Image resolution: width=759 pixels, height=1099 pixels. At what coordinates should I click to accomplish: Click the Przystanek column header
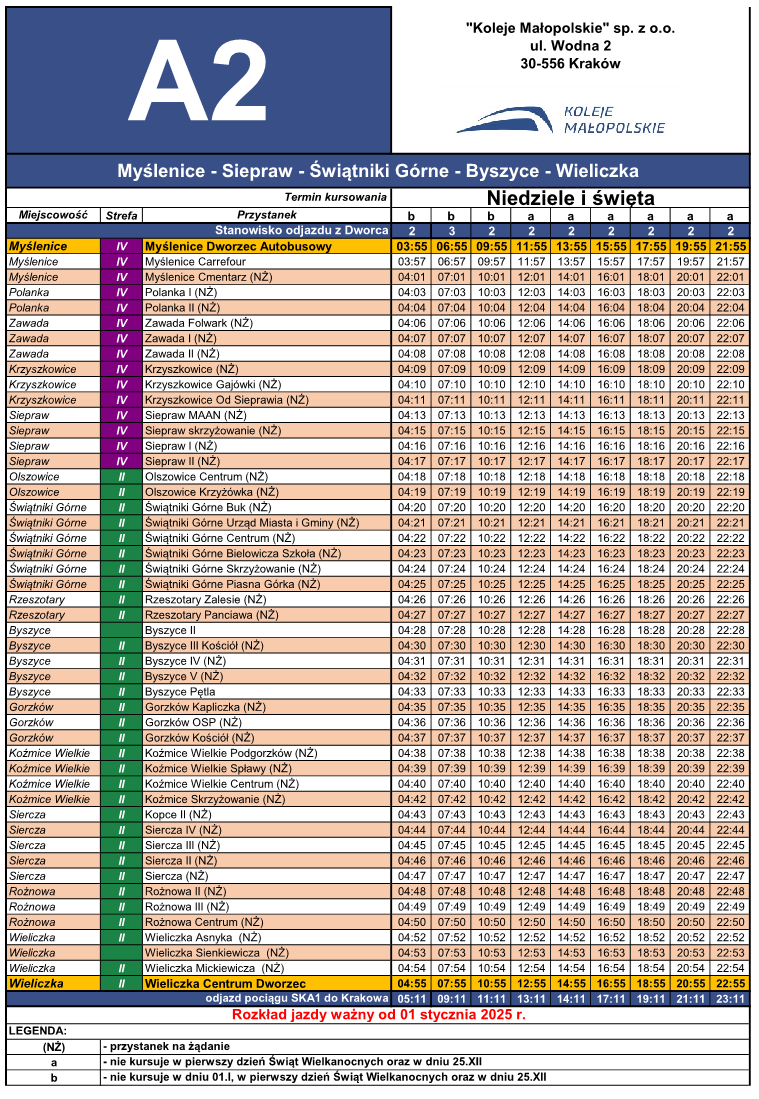pos(266,215)
